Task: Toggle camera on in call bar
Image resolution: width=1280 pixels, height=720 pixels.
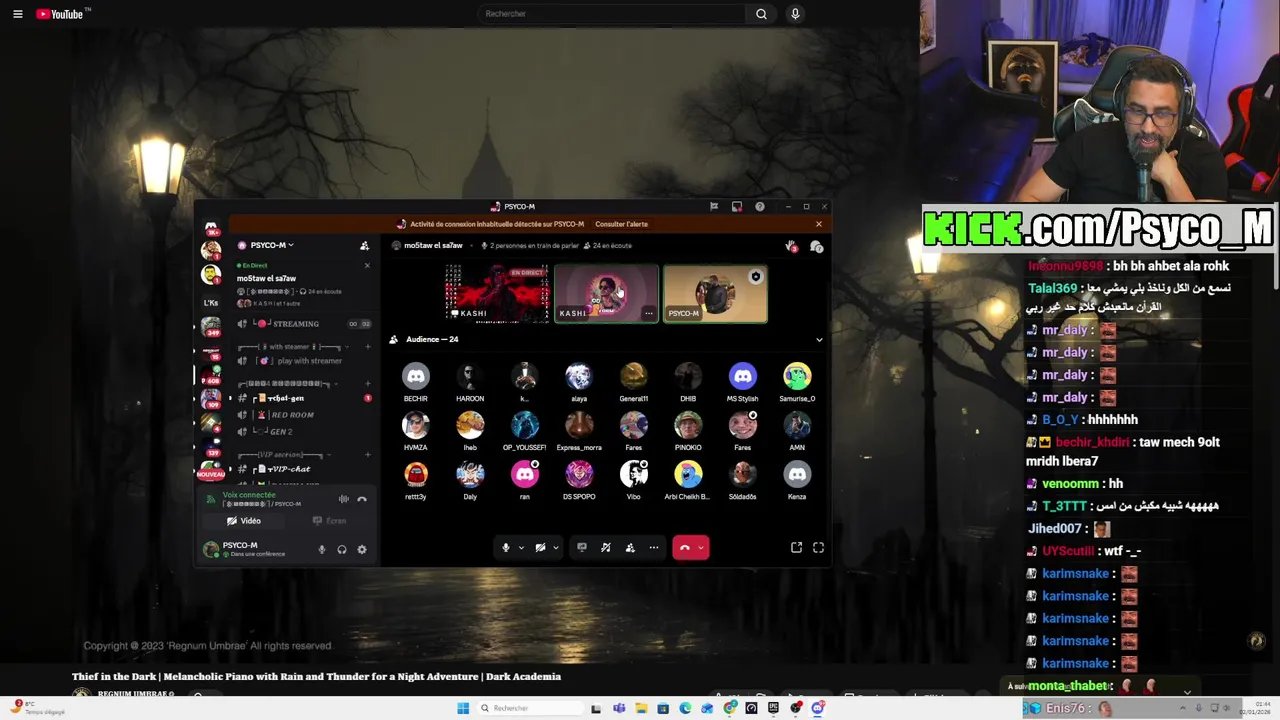Action: click(x=540, y=547)
